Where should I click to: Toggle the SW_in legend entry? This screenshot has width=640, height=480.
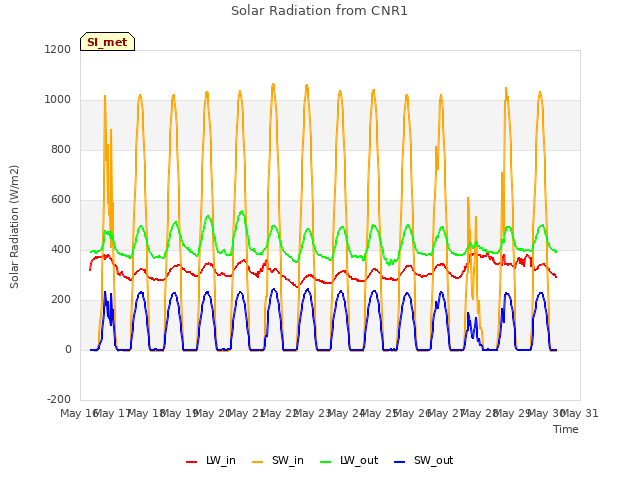pyautogui.click(x=278, y=460)
